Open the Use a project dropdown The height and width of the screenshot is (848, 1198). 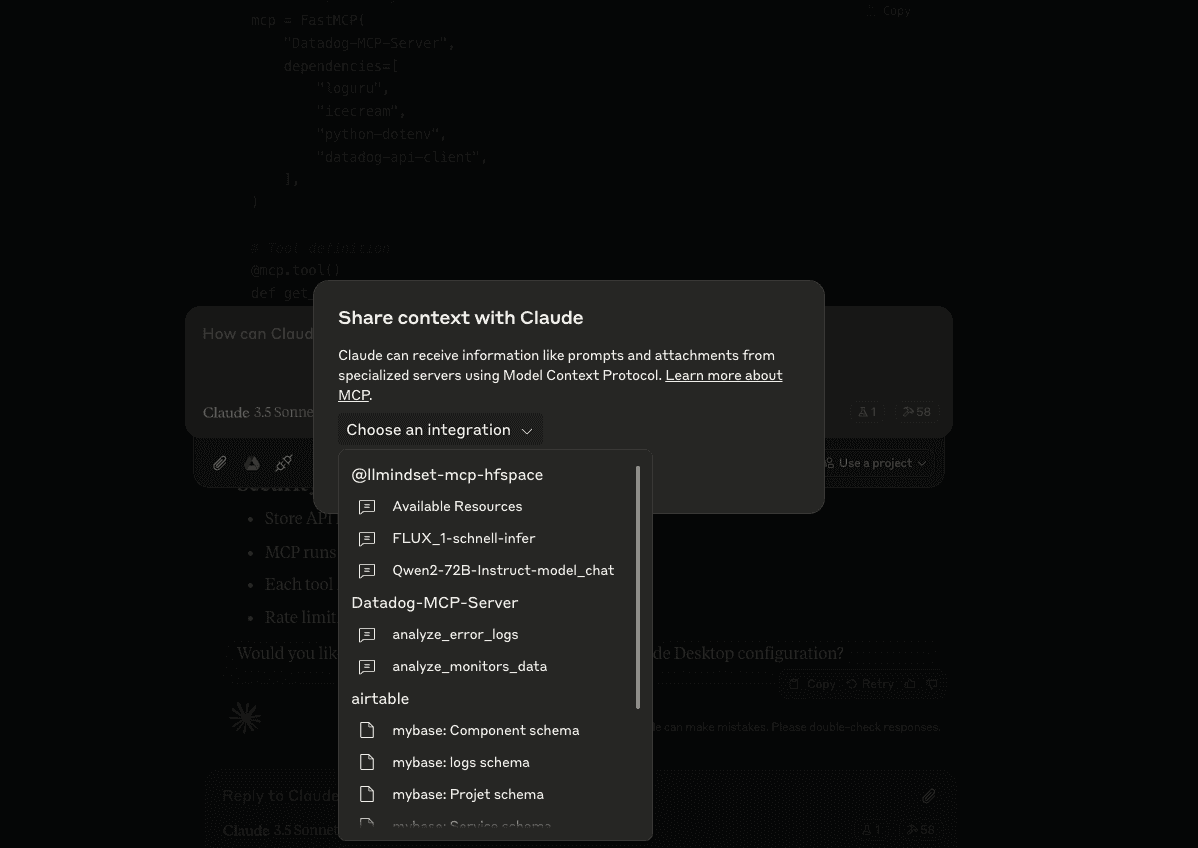(875, 463)
